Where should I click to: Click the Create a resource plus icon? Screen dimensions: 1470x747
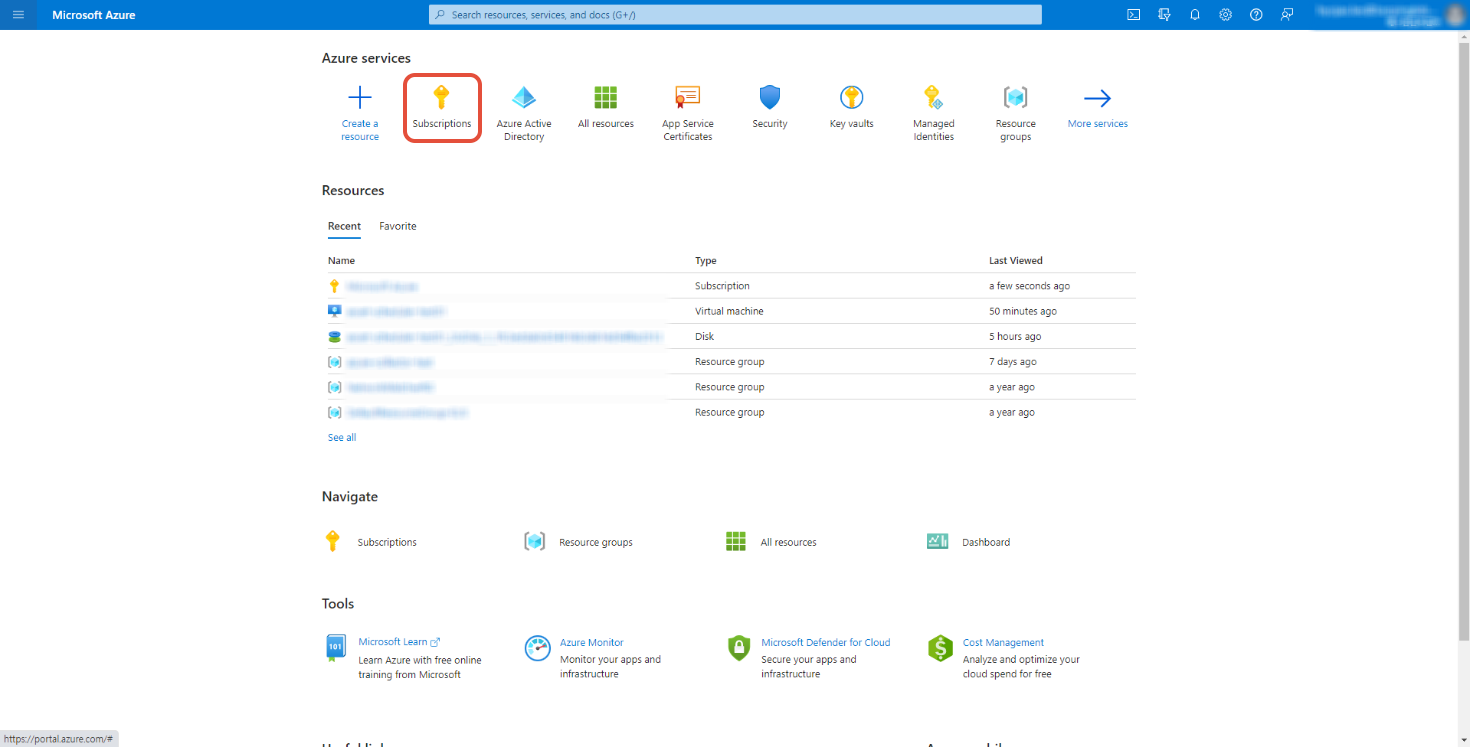pos(359,98)
